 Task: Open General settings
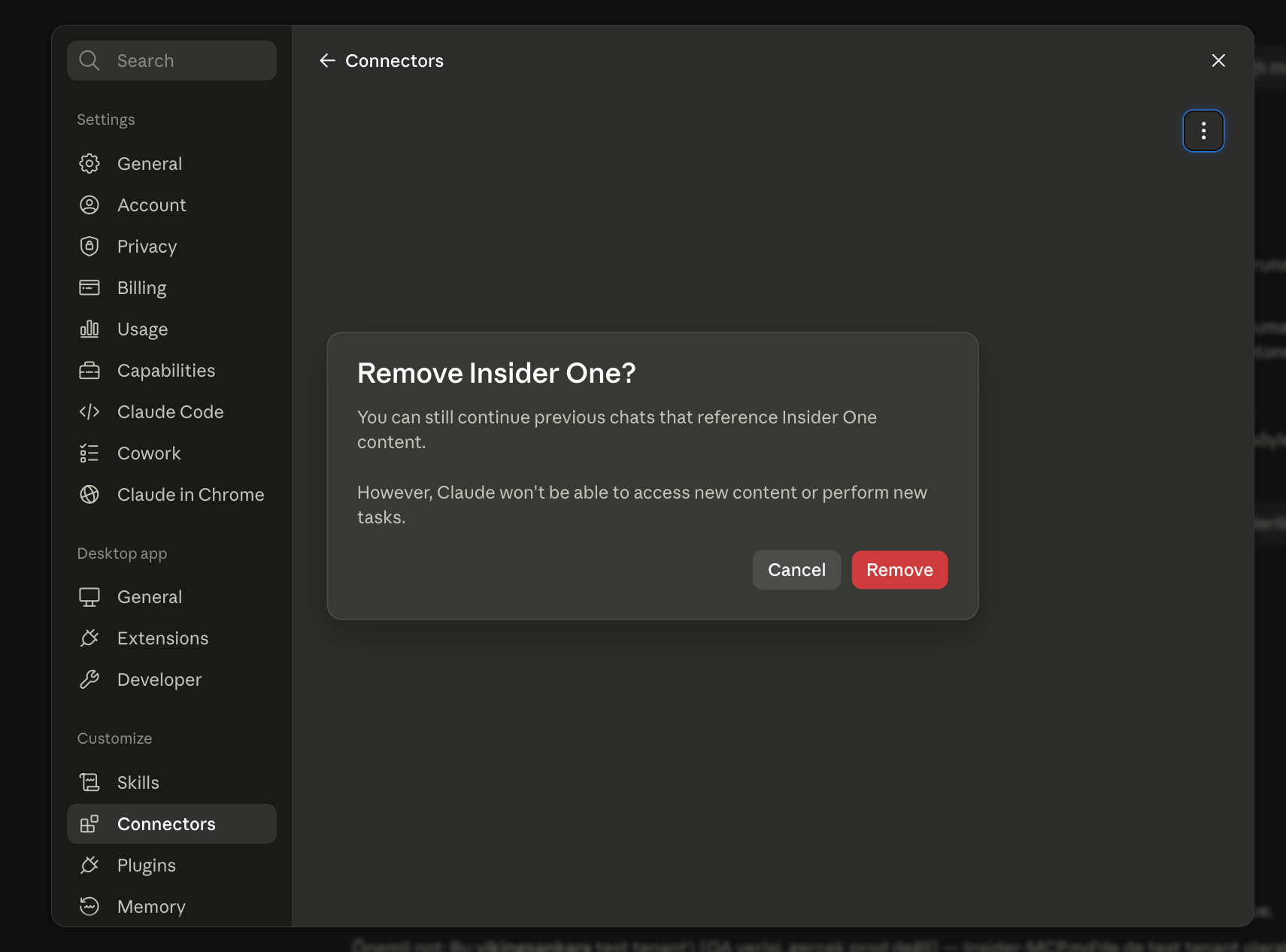[x=171, y=163]
